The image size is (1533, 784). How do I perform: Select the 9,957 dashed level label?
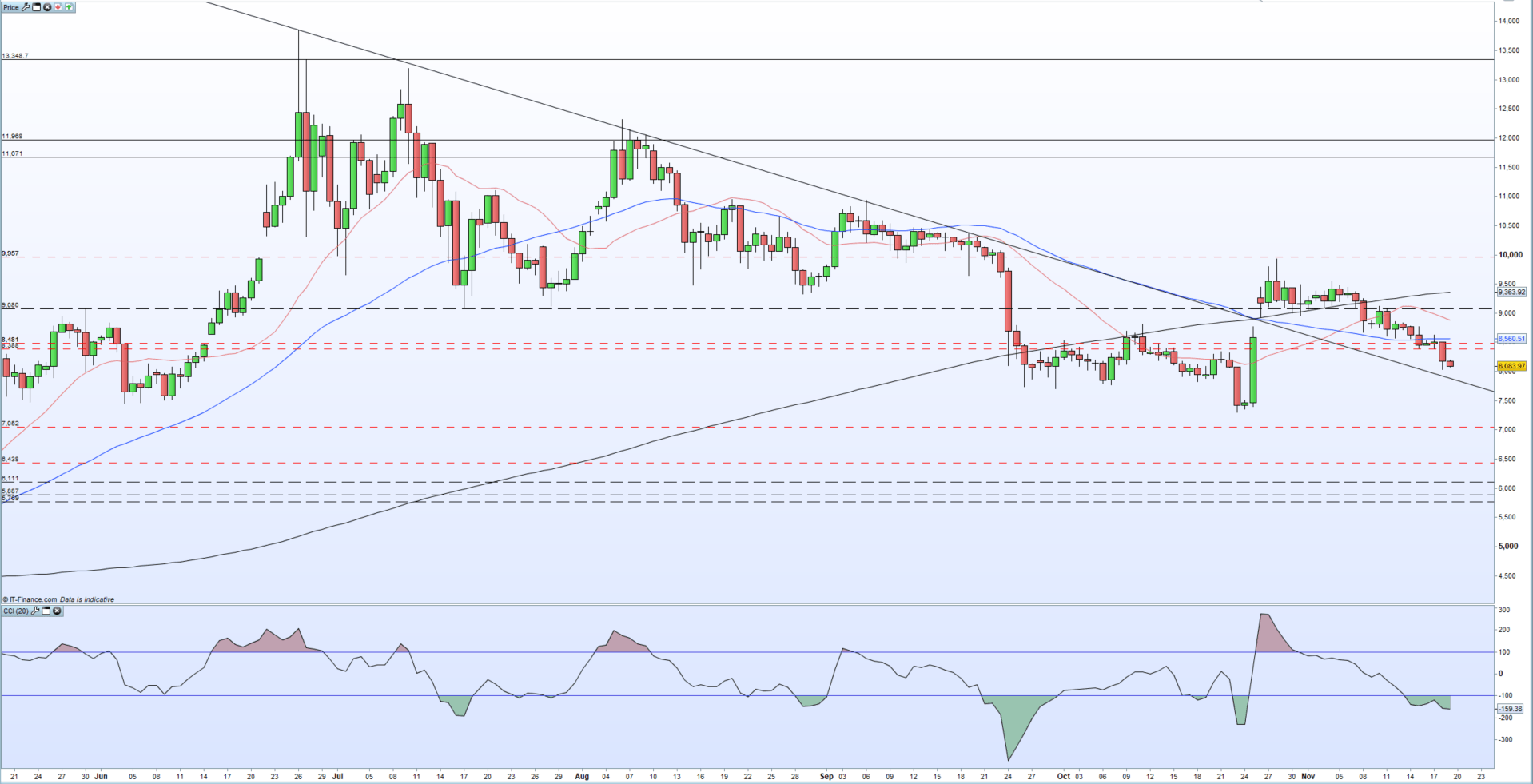(10, 253)
